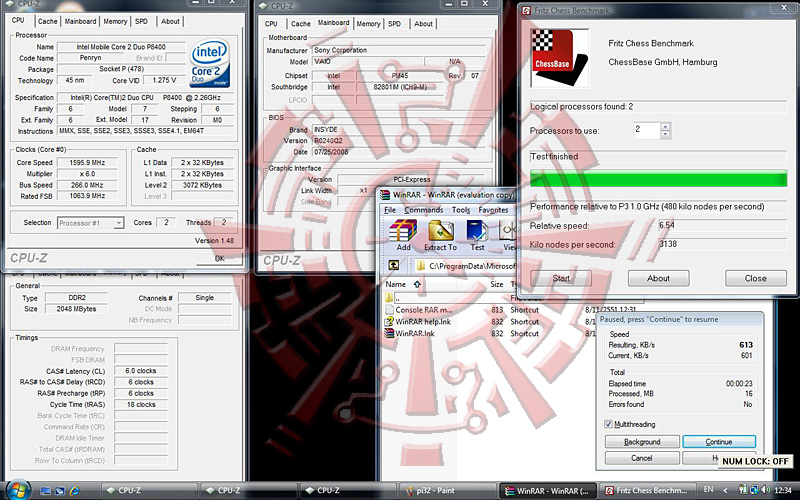The width and height of the screenshot is (800, 500).
Task: Select the WinRAR help.lnk file icon
Action: [x=389, y=322]
